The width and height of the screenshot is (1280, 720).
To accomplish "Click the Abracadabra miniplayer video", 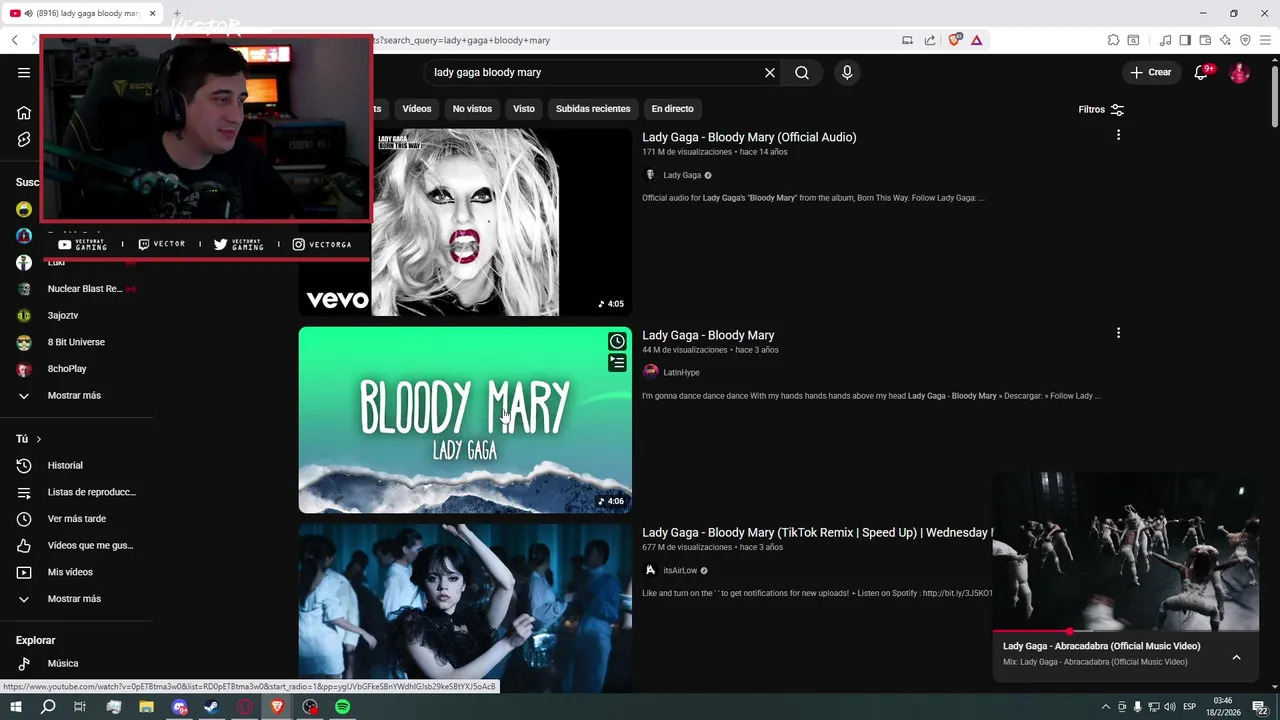I will point(1126,551).
